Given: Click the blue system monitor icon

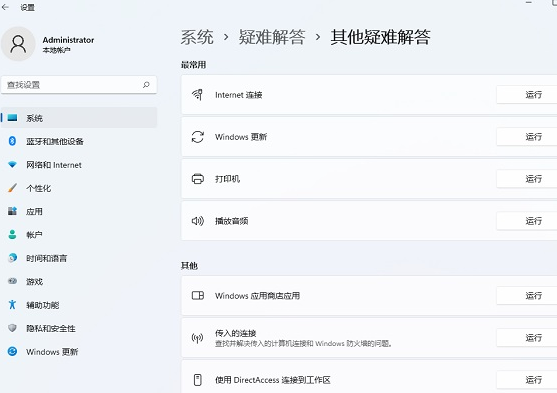Looking at the screenshot, I should click(x=12, y=118).
